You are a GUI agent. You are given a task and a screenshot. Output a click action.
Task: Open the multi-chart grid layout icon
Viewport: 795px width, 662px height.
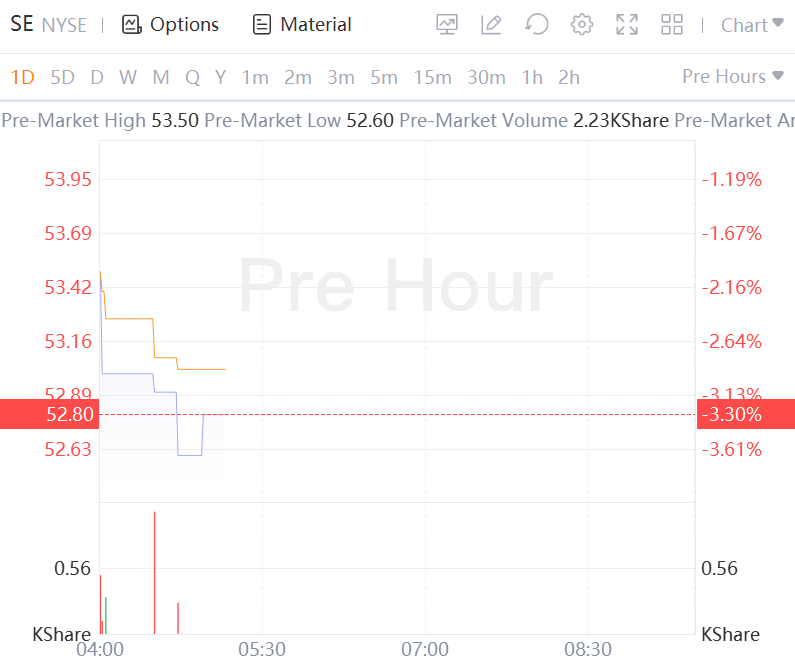(x=672, y=25)
